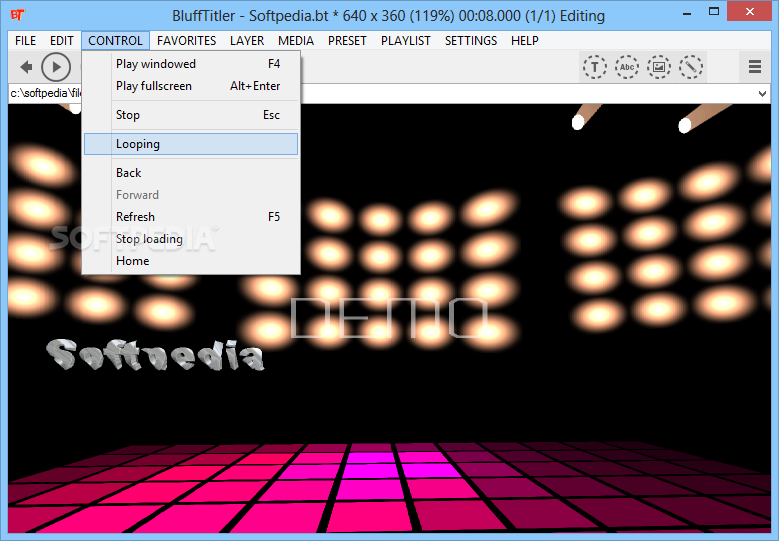Choose Play windowed from the menu
This screenshot has height=541, width=779.
tap(191, 64)
